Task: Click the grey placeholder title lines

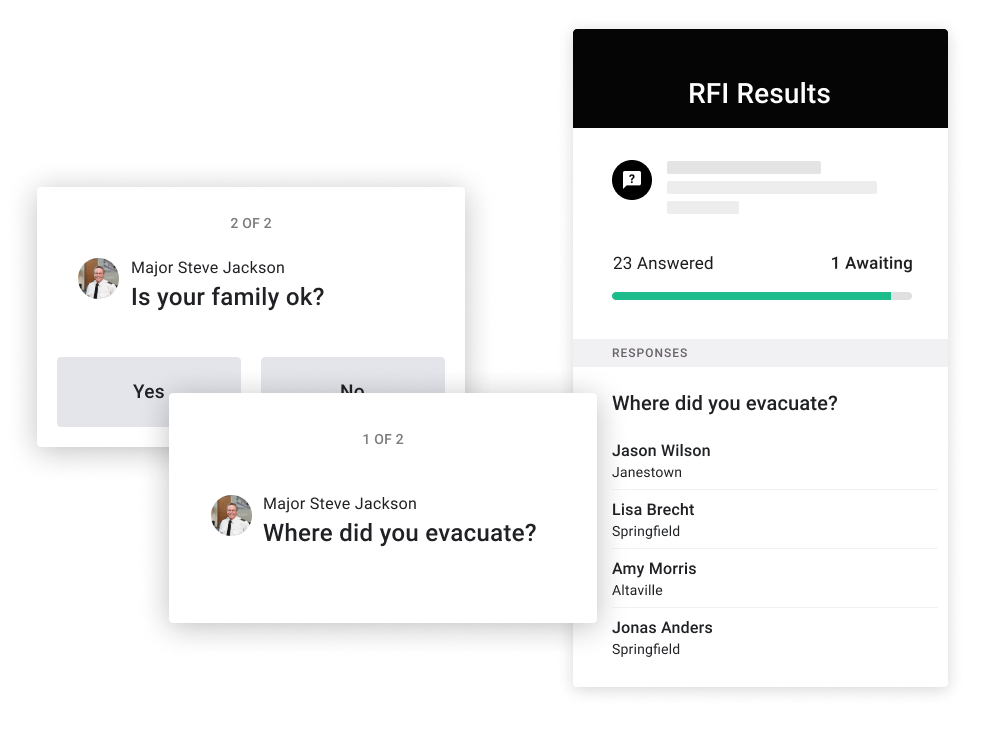Action: (x=772, y=187)
